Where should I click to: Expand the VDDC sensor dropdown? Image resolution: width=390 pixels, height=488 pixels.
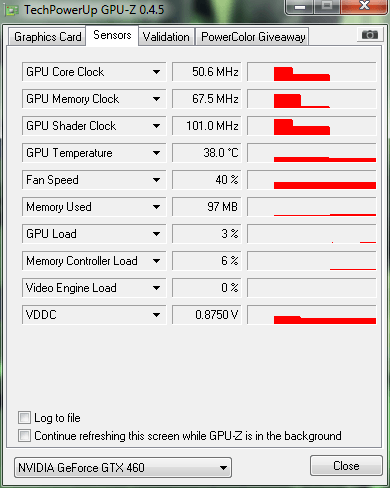(156, 315)
